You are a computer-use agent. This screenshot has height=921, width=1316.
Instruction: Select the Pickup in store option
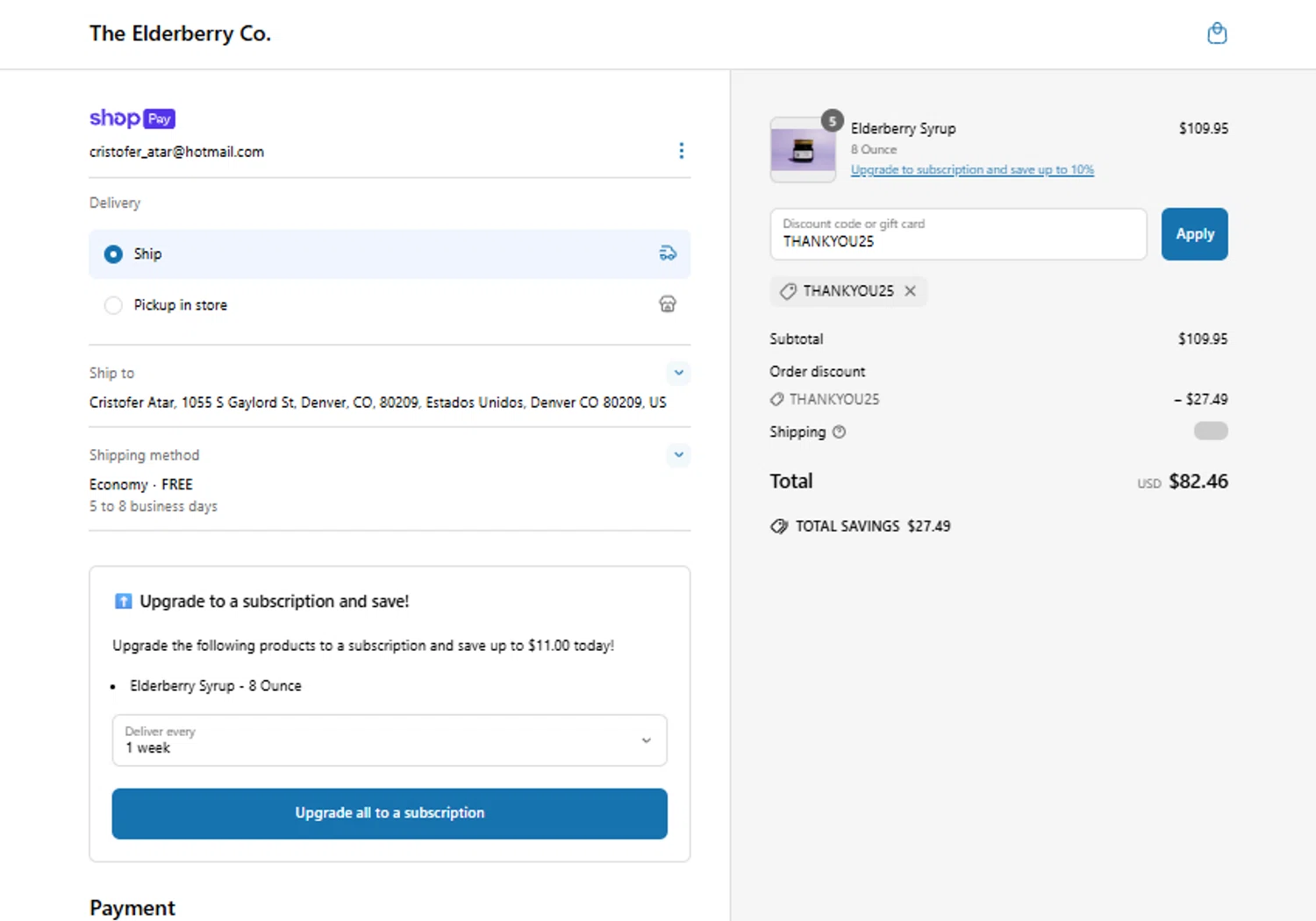point(390,305)
